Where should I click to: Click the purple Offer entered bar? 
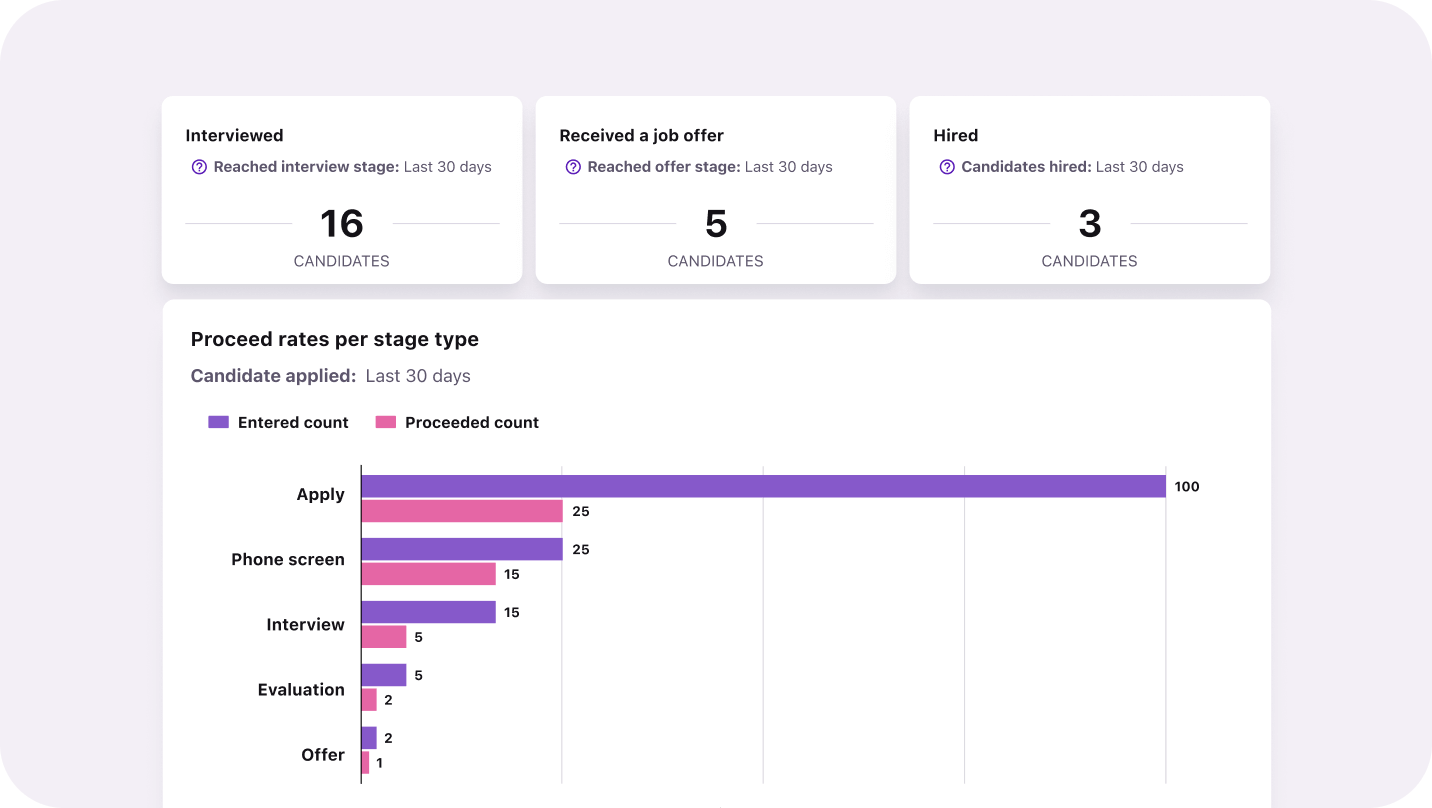369,738
